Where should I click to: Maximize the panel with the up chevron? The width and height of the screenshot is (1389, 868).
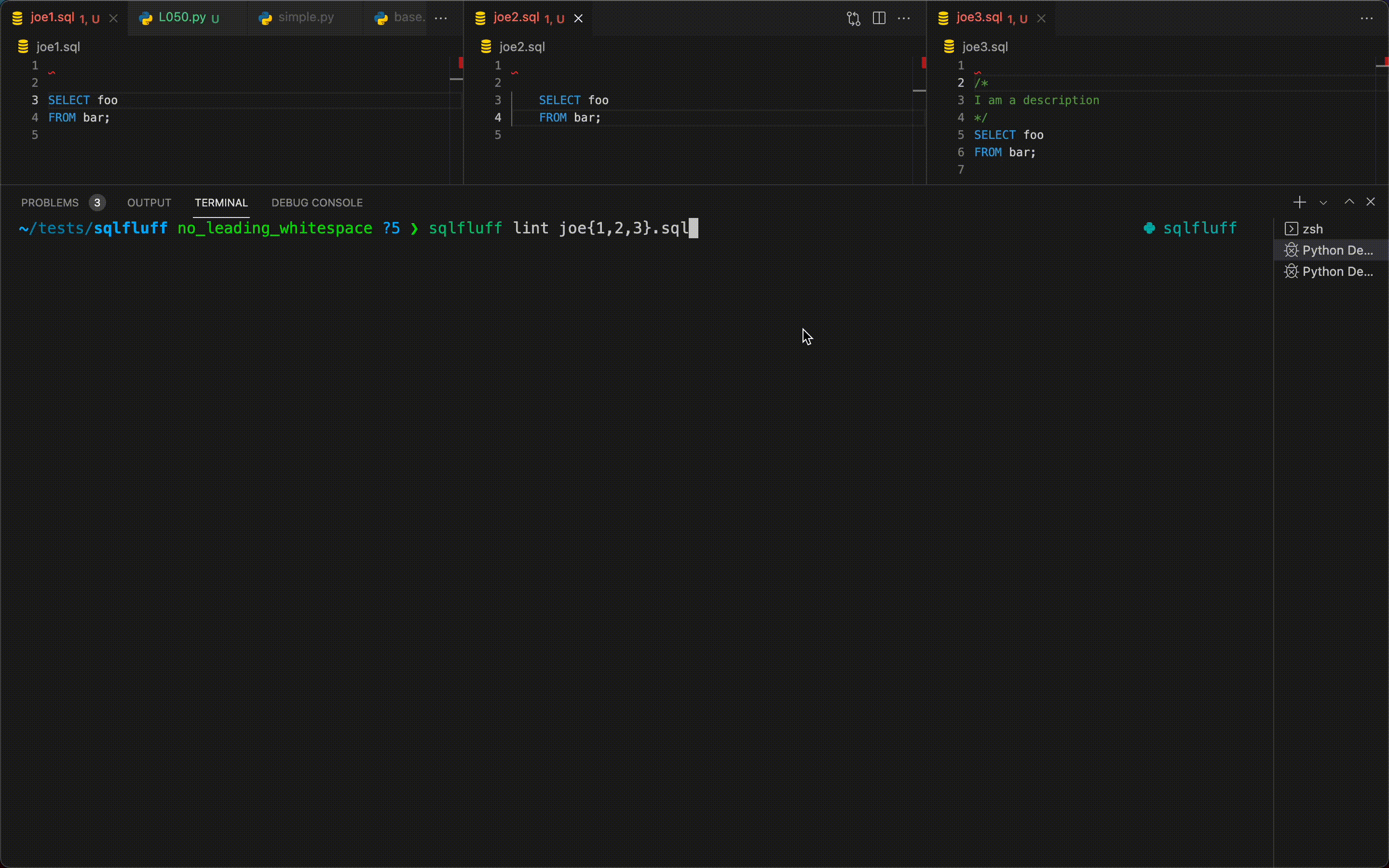point(1349,202)
